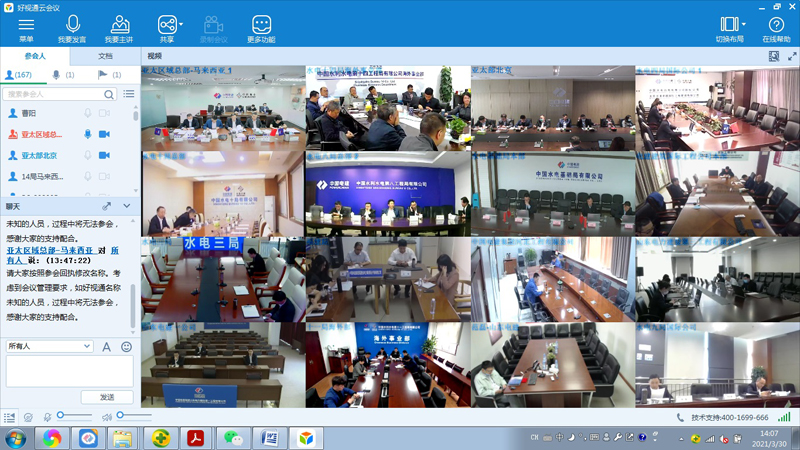Open the 切换布局 layout dropdown
800x450 pixels.
(743, 23)
